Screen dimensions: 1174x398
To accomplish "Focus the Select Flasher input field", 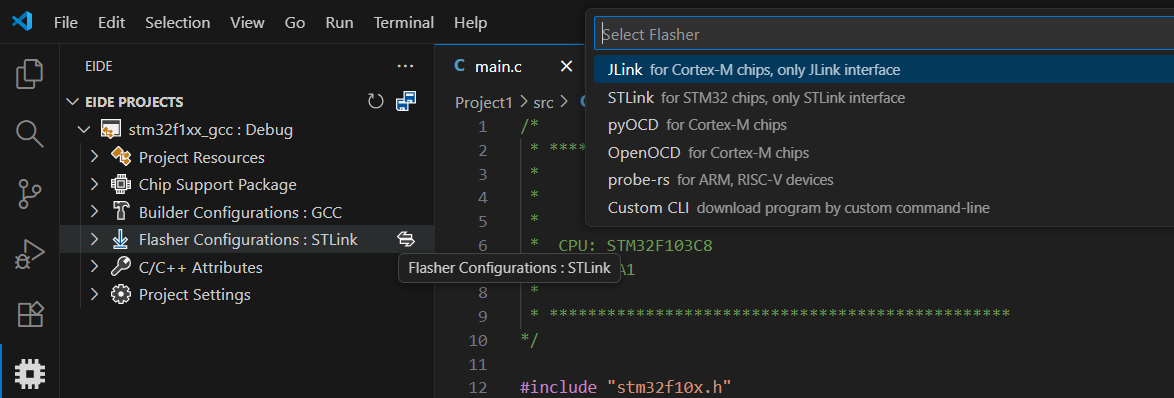I will (x=883, y=34).
